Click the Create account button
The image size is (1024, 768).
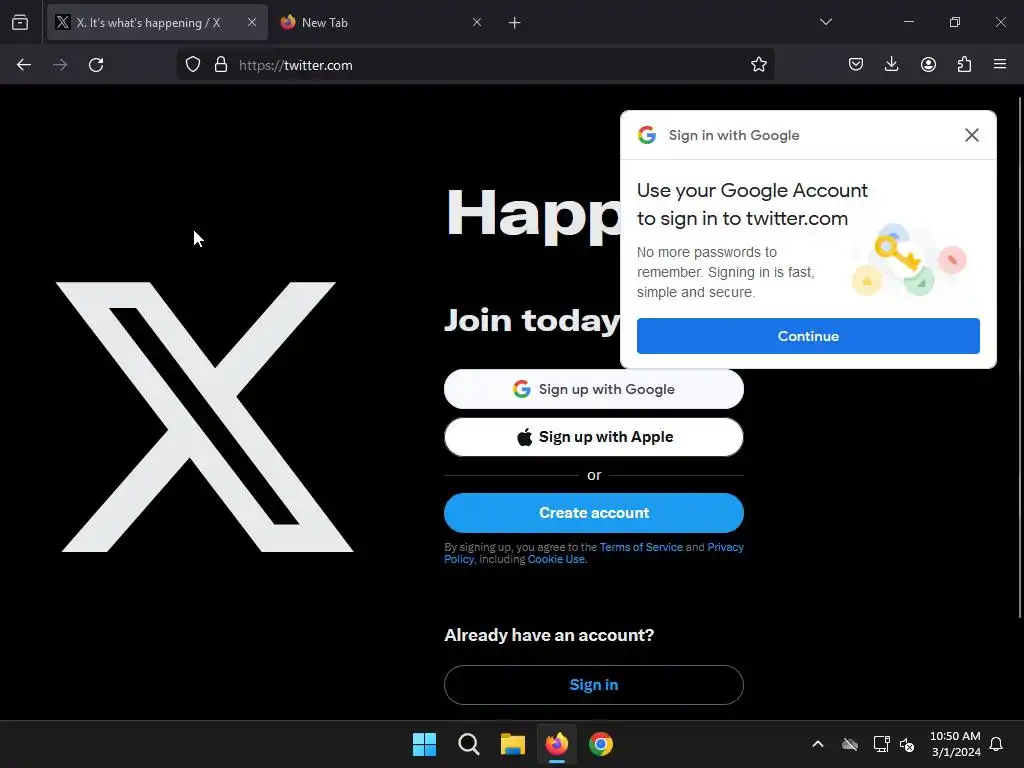click(594, 513)
